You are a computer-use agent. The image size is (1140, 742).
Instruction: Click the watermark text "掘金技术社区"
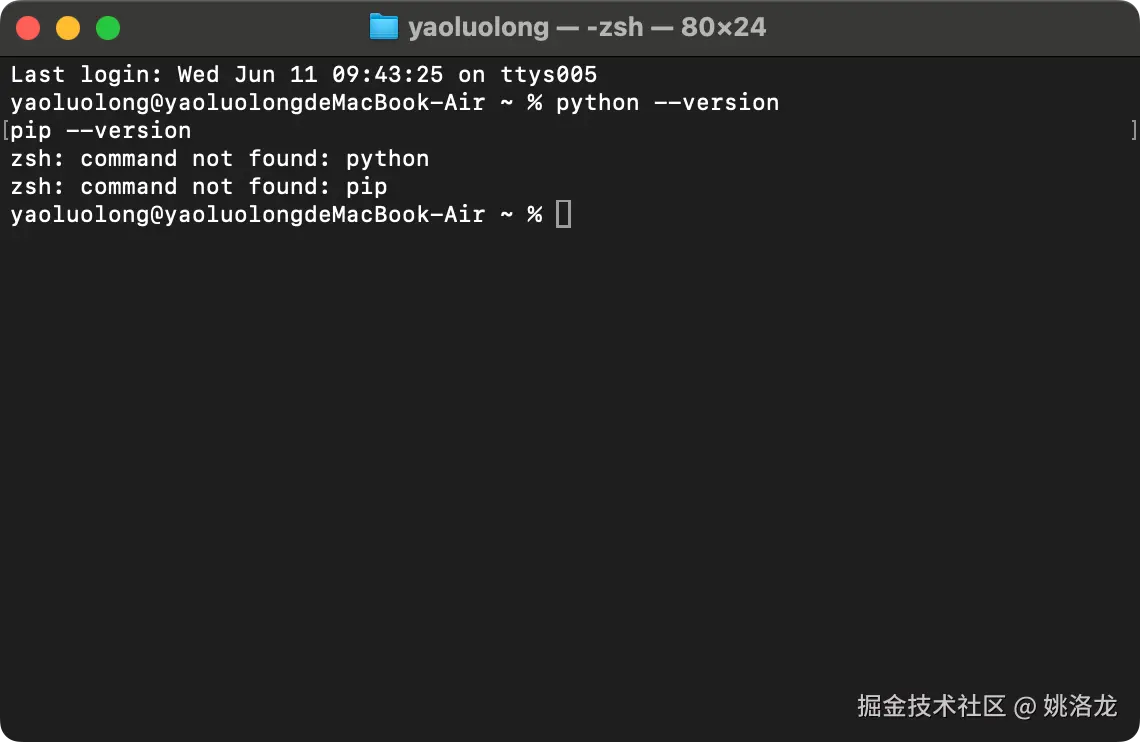pos(931,706)
